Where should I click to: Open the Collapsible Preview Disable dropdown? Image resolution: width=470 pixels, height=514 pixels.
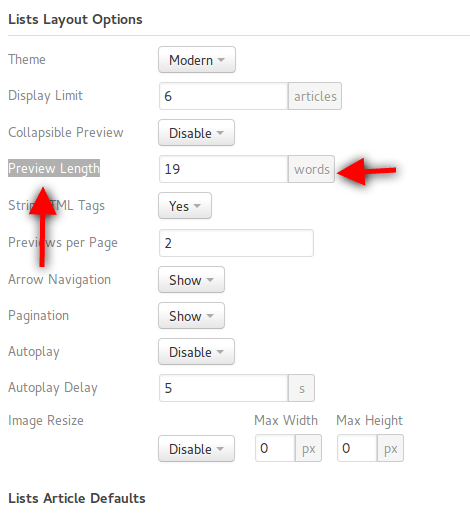point(196,133)
